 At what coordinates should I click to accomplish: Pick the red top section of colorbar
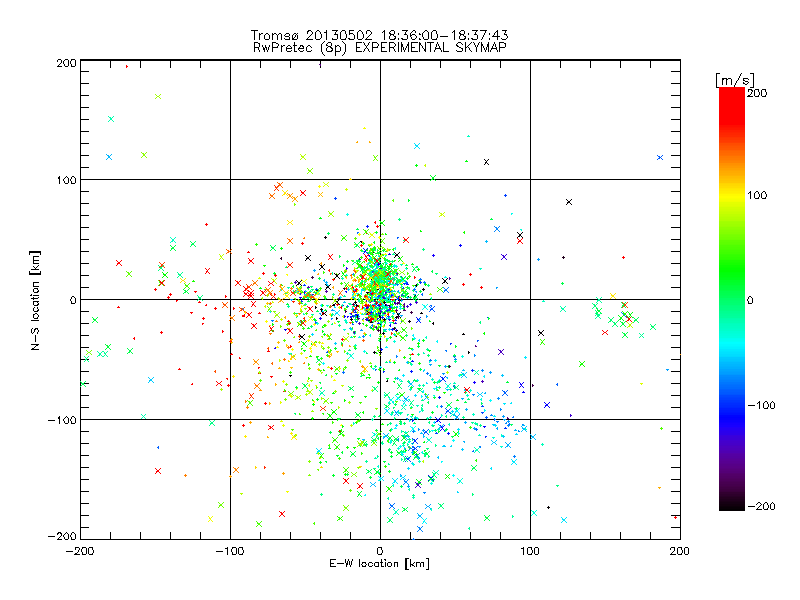pyautogui.click(x=732, y=105)
